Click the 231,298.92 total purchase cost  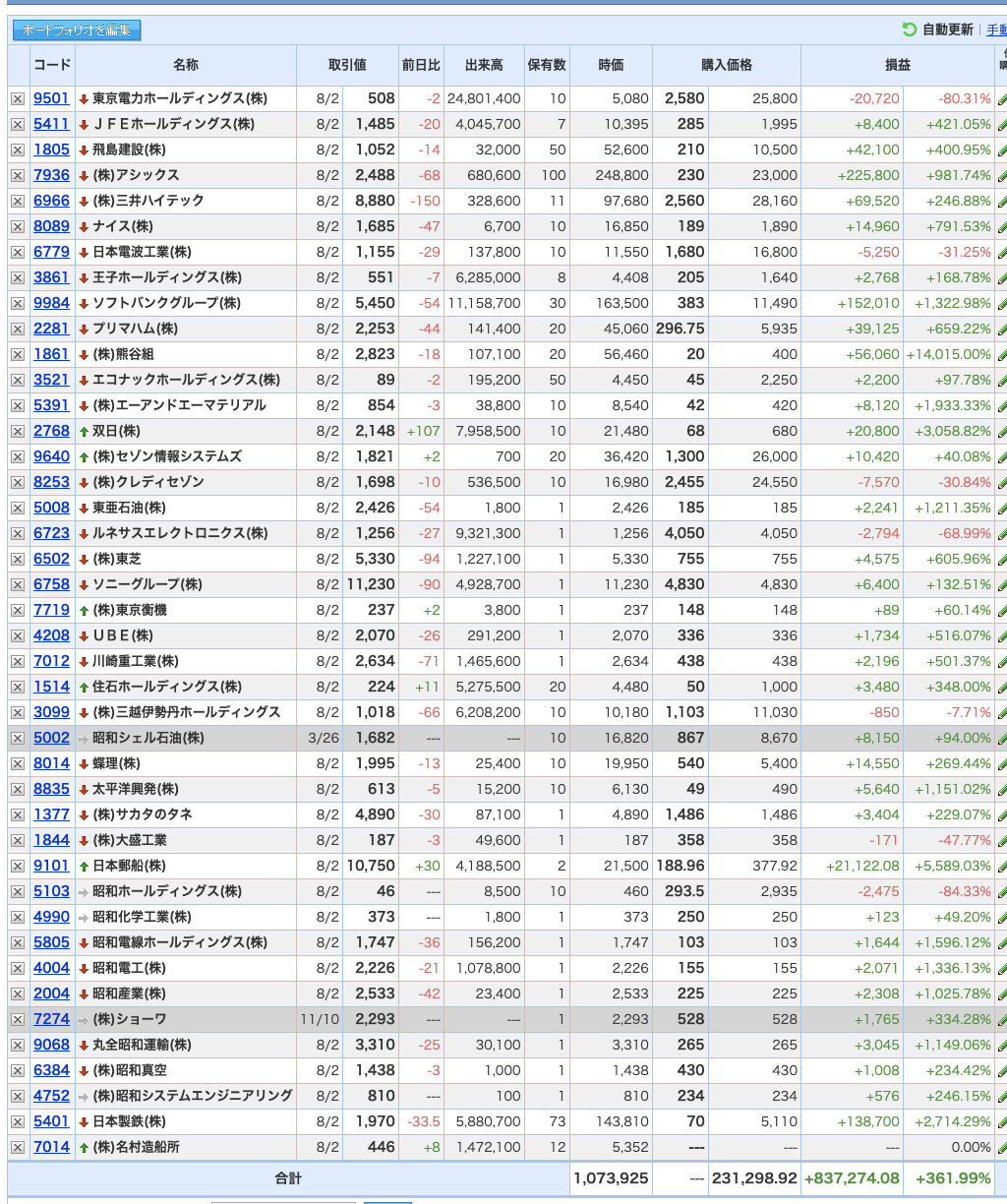(x=754, y=1178)
